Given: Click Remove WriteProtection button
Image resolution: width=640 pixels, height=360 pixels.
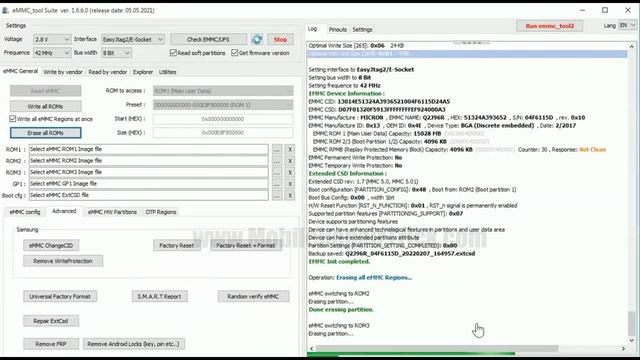Looking at the screenshot, I should click(x=63, y=261).
